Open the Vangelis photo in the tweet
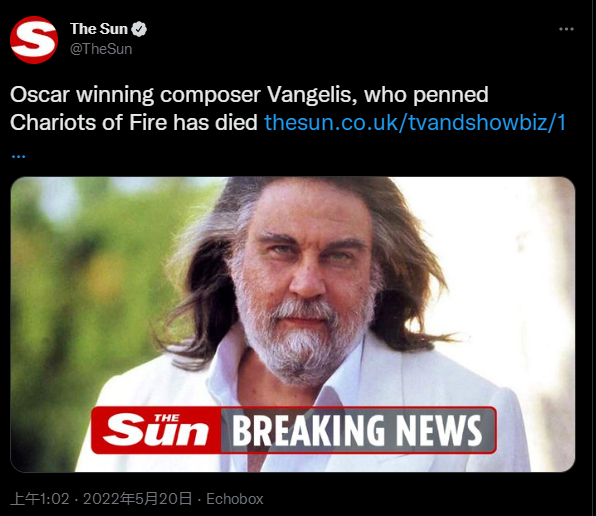The width and height of the screenshot is (596, 516). click(x=293, y=324)
